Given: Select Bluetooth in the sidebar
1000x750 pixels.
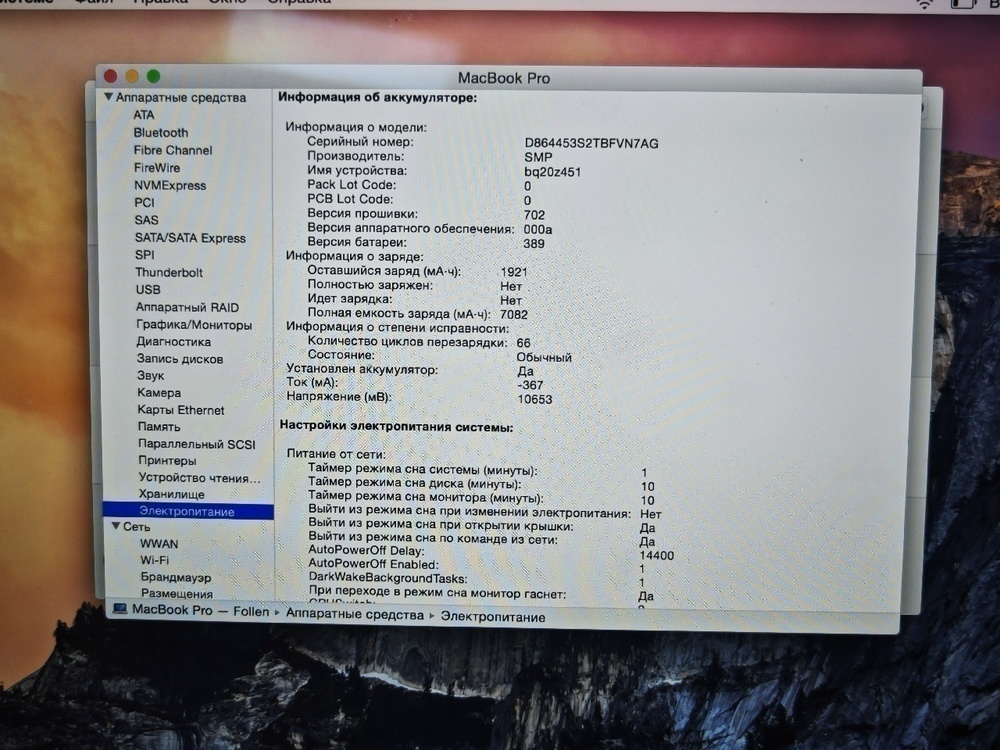Looking at the screenshot, I should pos(161,133).
